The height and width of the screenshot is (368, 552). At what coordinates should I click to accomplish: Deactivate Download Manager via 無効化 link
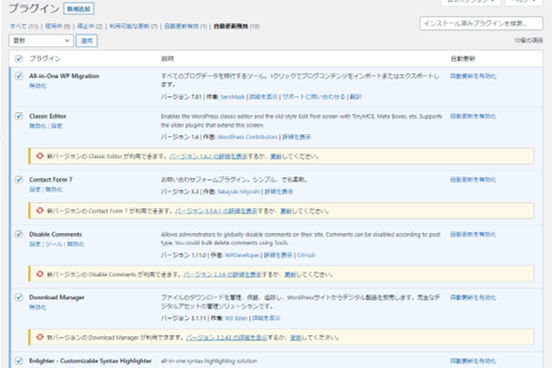coord(38,307)
